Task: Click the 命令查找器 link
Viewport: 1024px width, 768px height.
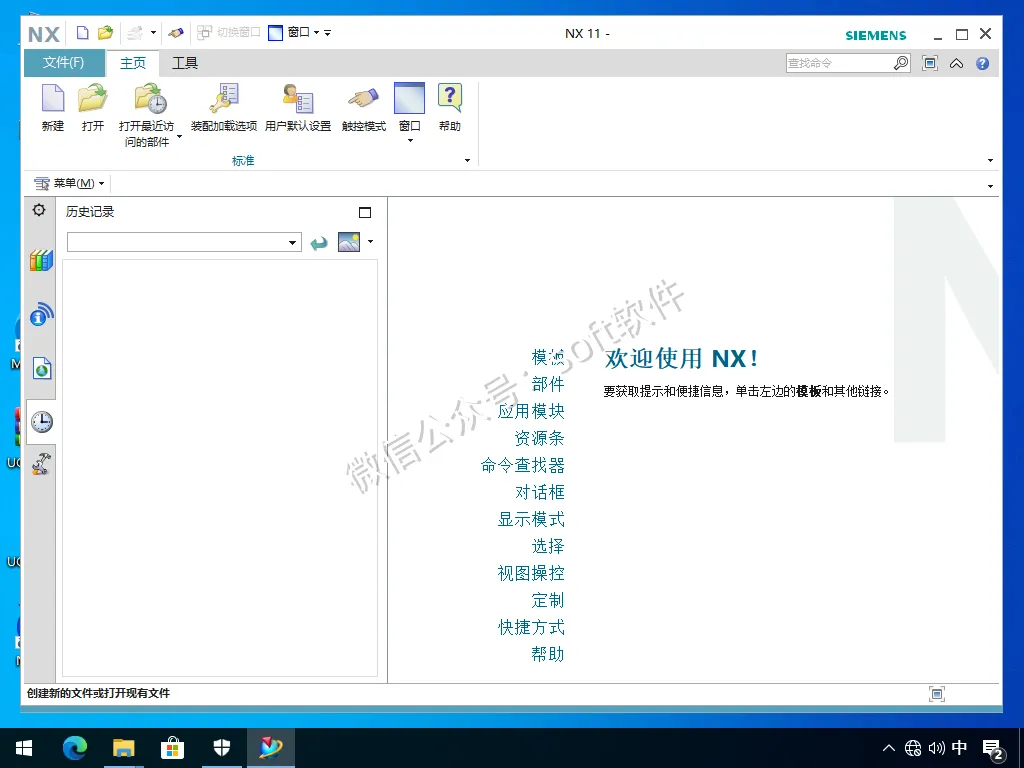Action: tap(522, 465)
